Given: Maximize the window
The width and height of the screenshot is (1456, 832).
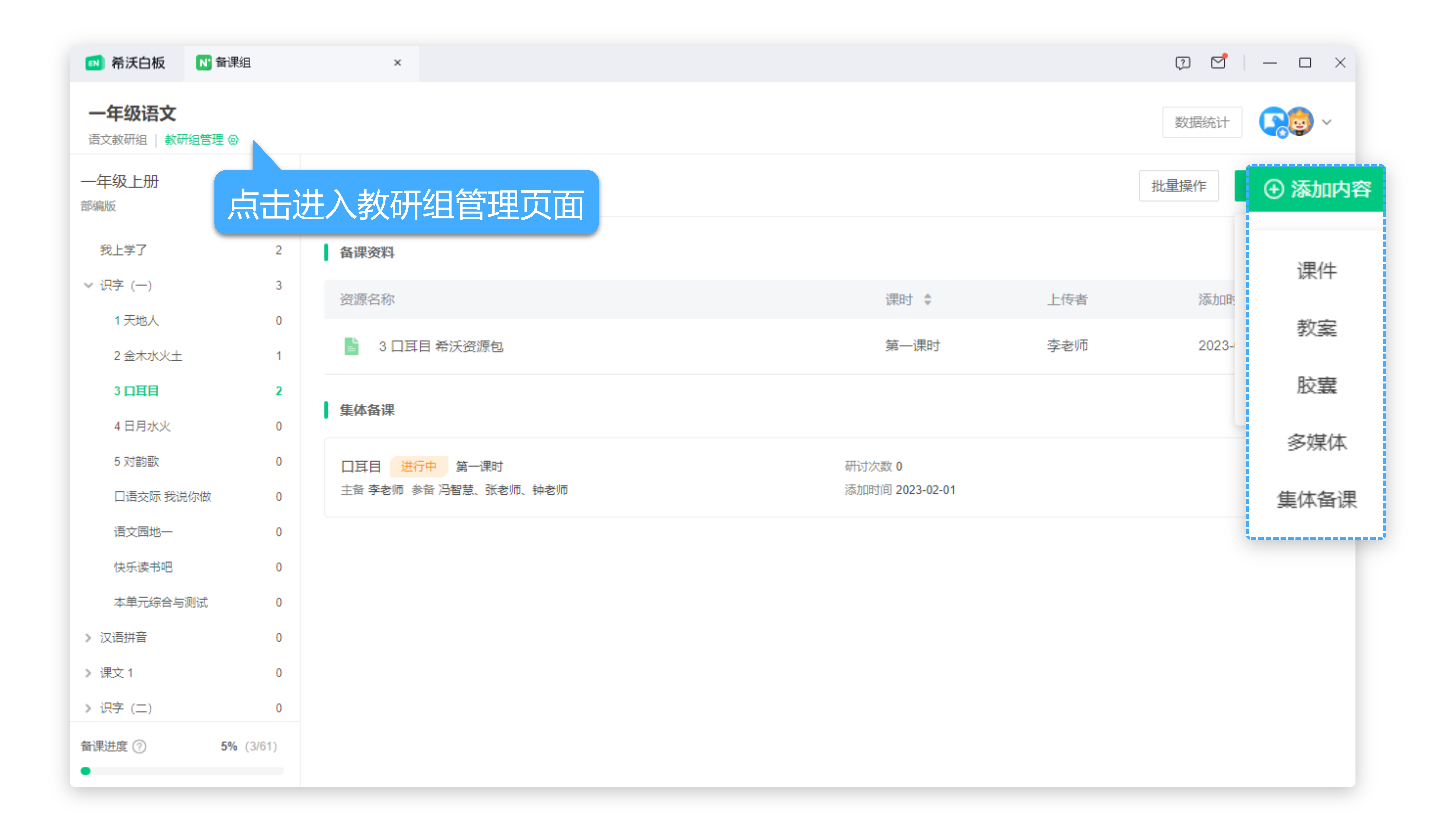Looking at the screenshot, I should click(x=1305, y=63).
